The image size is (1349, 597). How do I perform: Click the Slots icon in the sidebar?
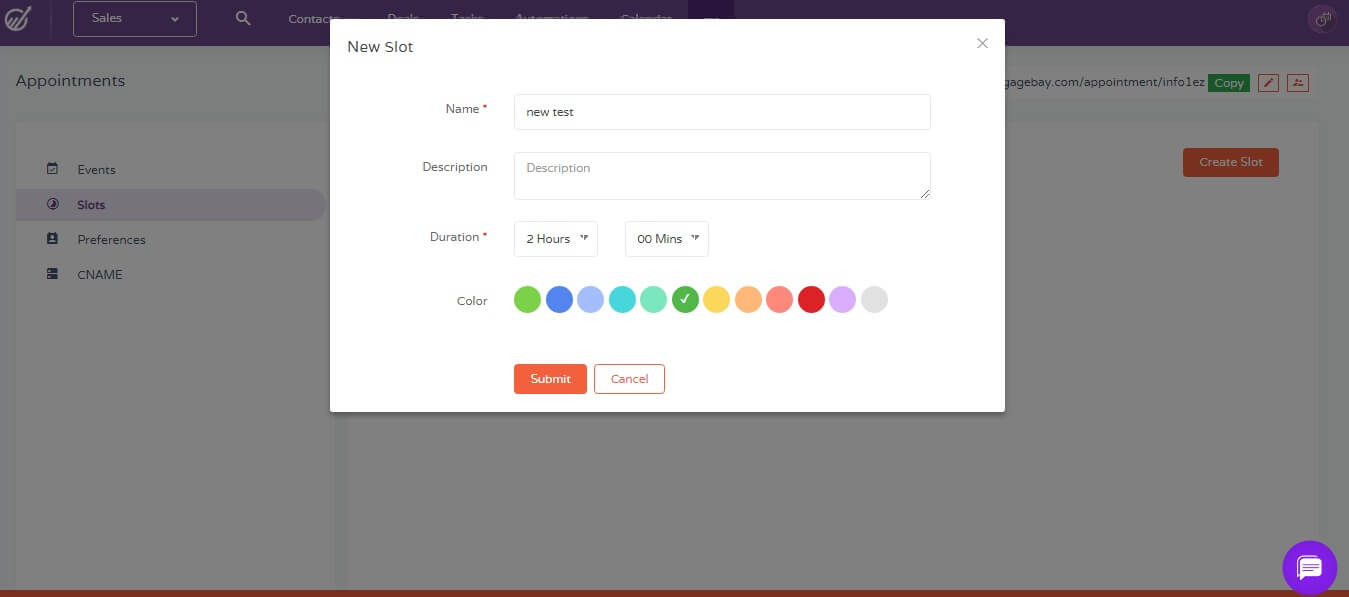point(53,204)
